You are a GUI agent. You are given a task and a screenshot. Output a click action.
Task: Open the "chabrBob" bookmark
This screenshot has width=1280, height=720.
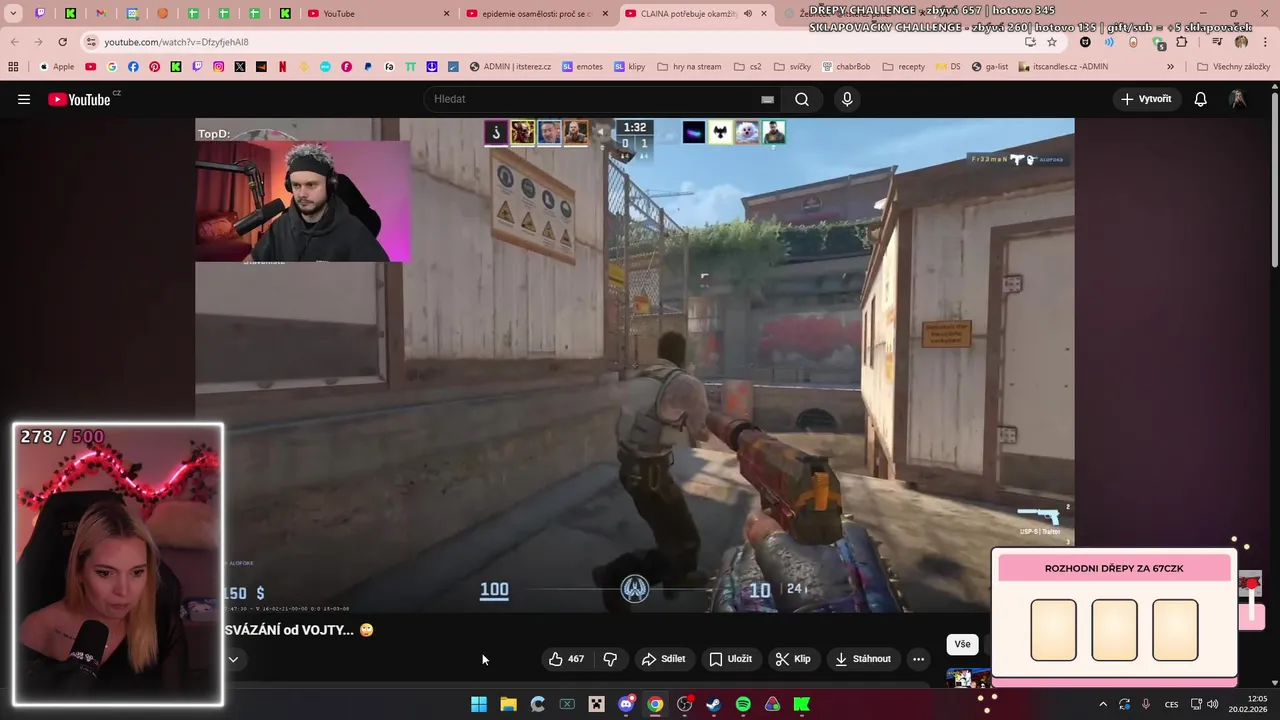pos(846,67)
